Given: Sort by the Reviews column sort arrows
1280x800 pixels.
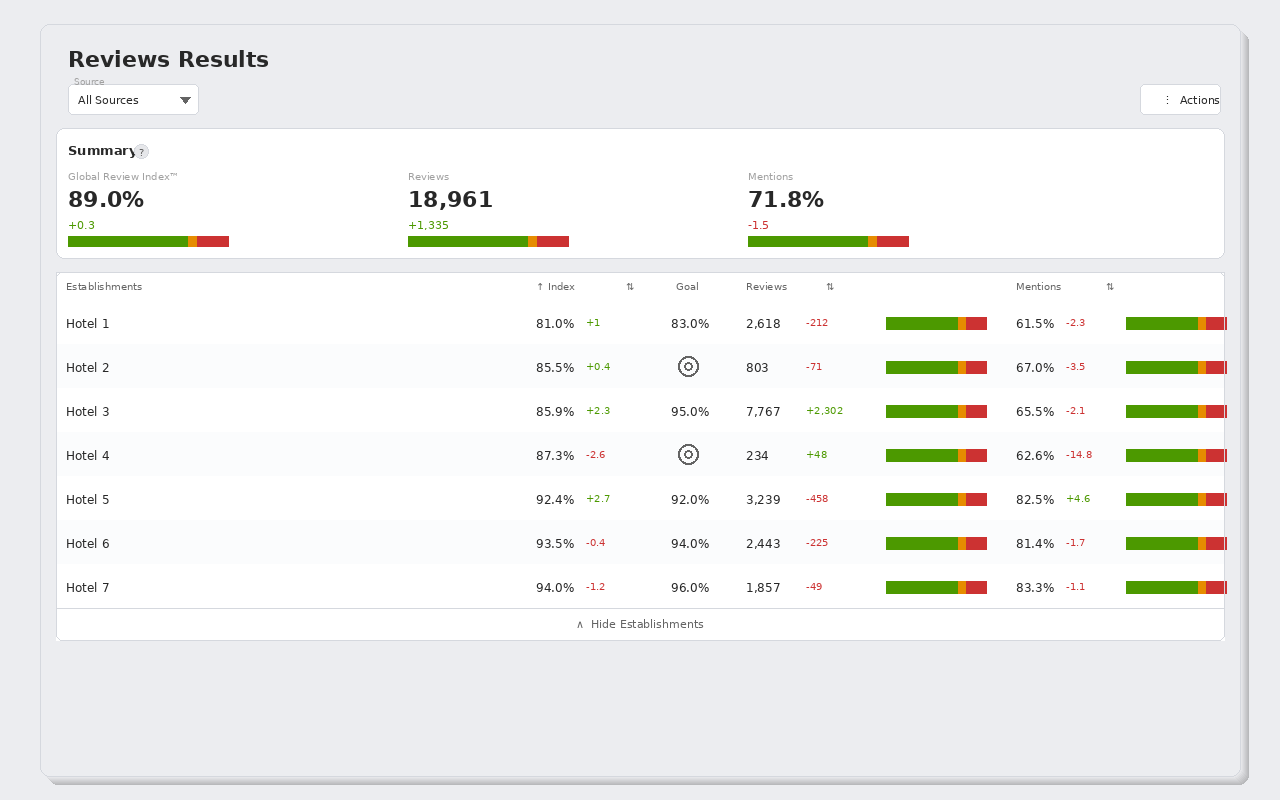Looking at the screenshot, I should 830,287.
